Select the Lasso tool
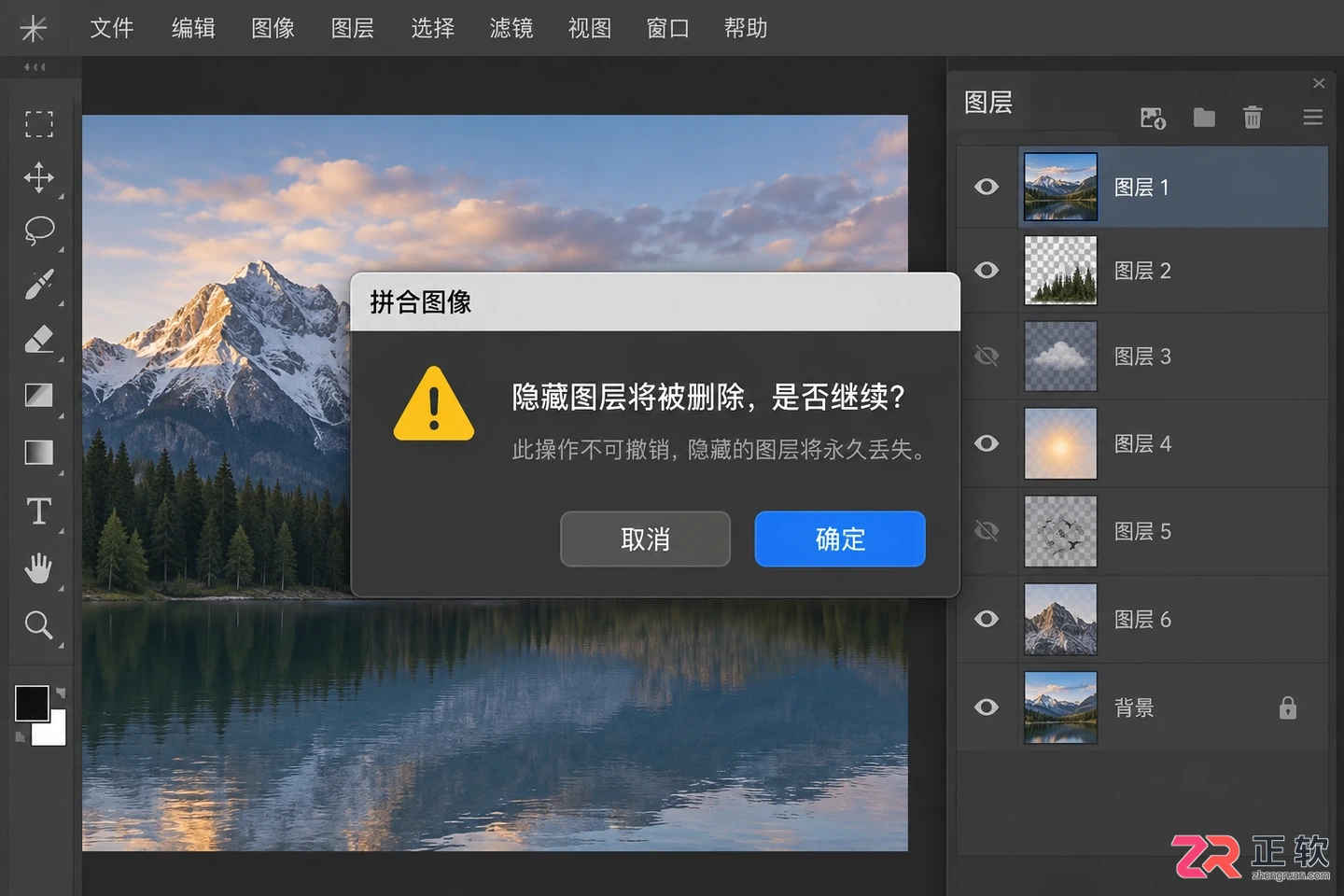Screen dimensions: 1344x896 click(x=38, y=231)
